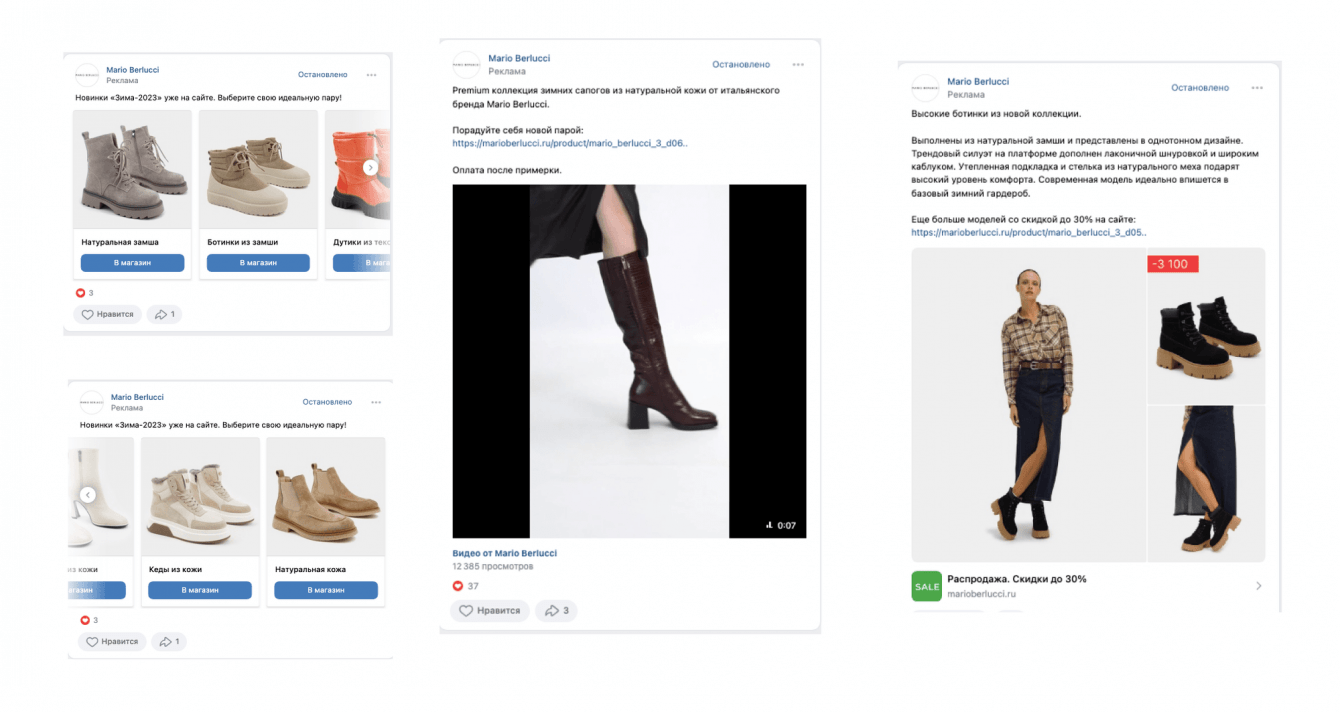Click share arrow with count 3 in video ad

pos(556,610)
